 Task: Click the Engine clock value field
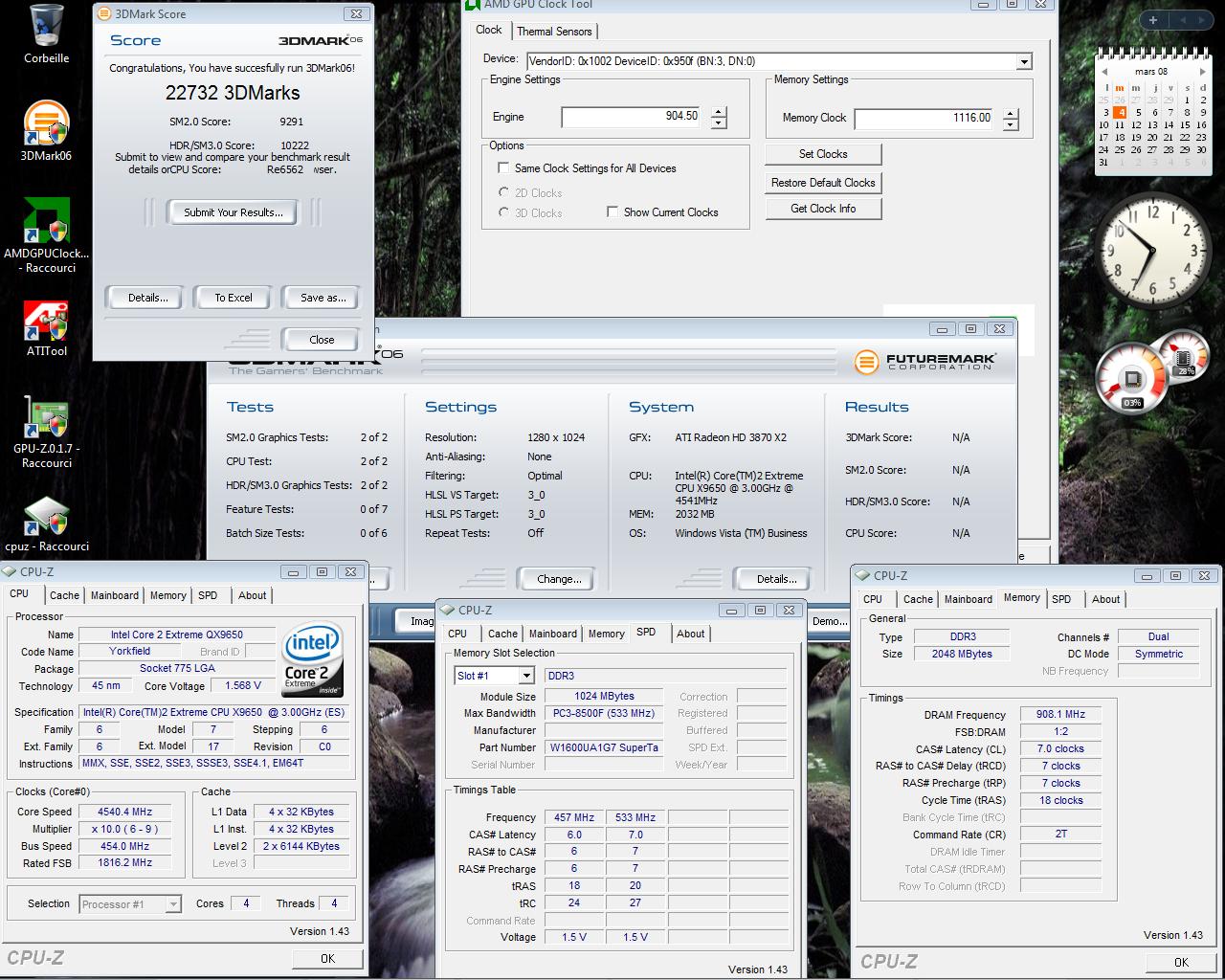click(x=632, y=117)
